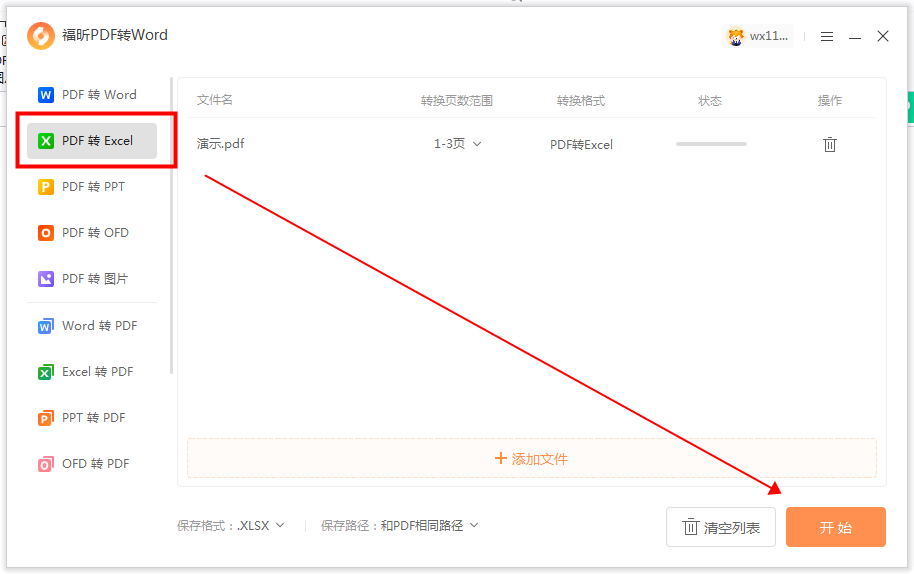The width and height of the screenshot is (914, 574).
Task: Click the 开始 start button
Action: point(835,527)
